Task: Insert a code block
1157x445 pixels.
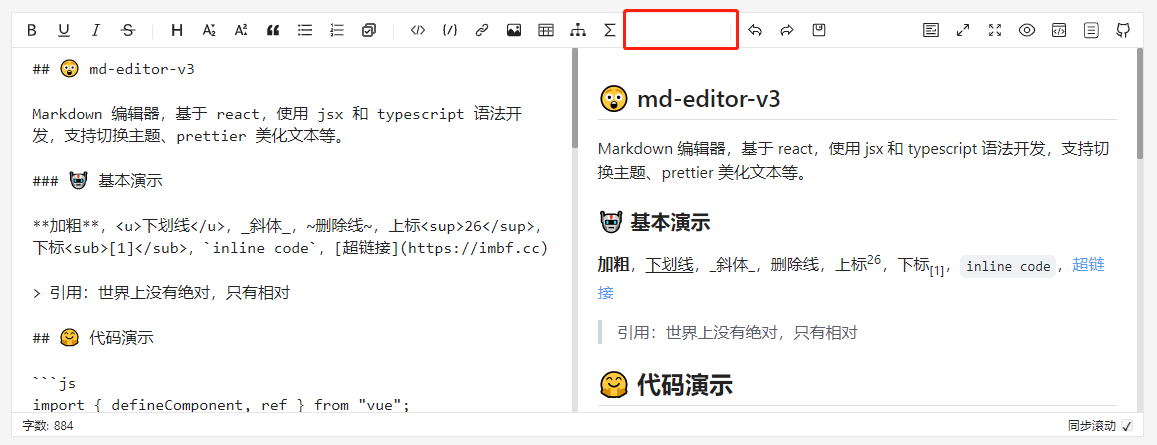Action: click(450, 30)
